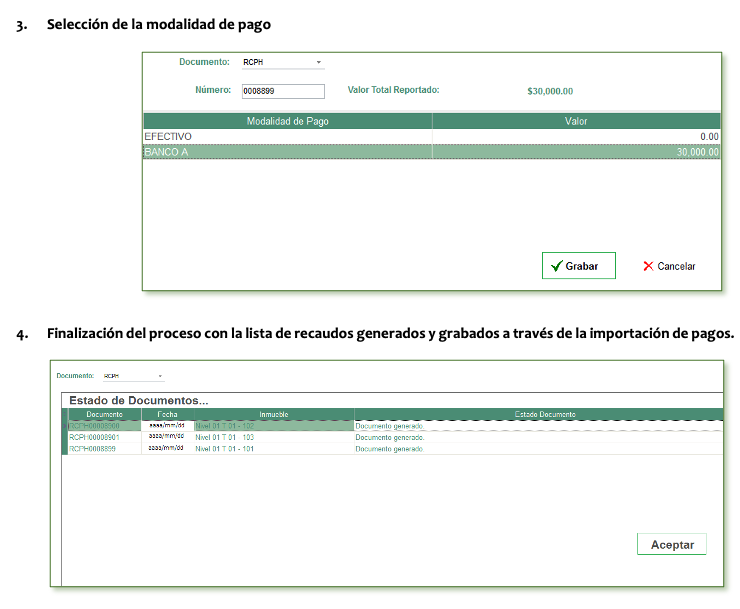
Task: Click the Documento column header in status table
Action: pos(104,414)
